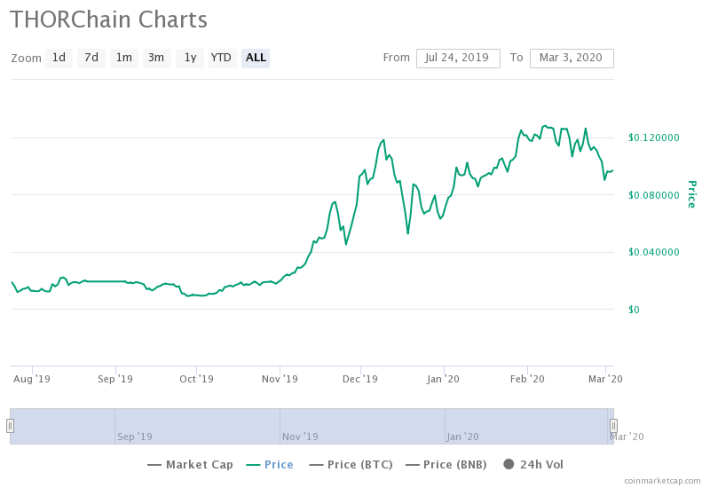Click the Zoom label text
Viewport: 710px width, 488px height.
coord(26,58)
